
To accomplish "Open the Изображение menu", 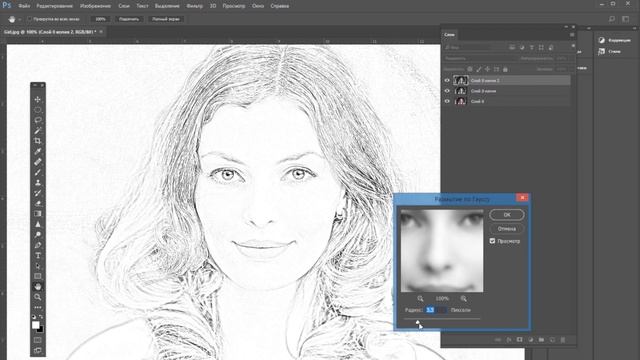I will (96, 6).
